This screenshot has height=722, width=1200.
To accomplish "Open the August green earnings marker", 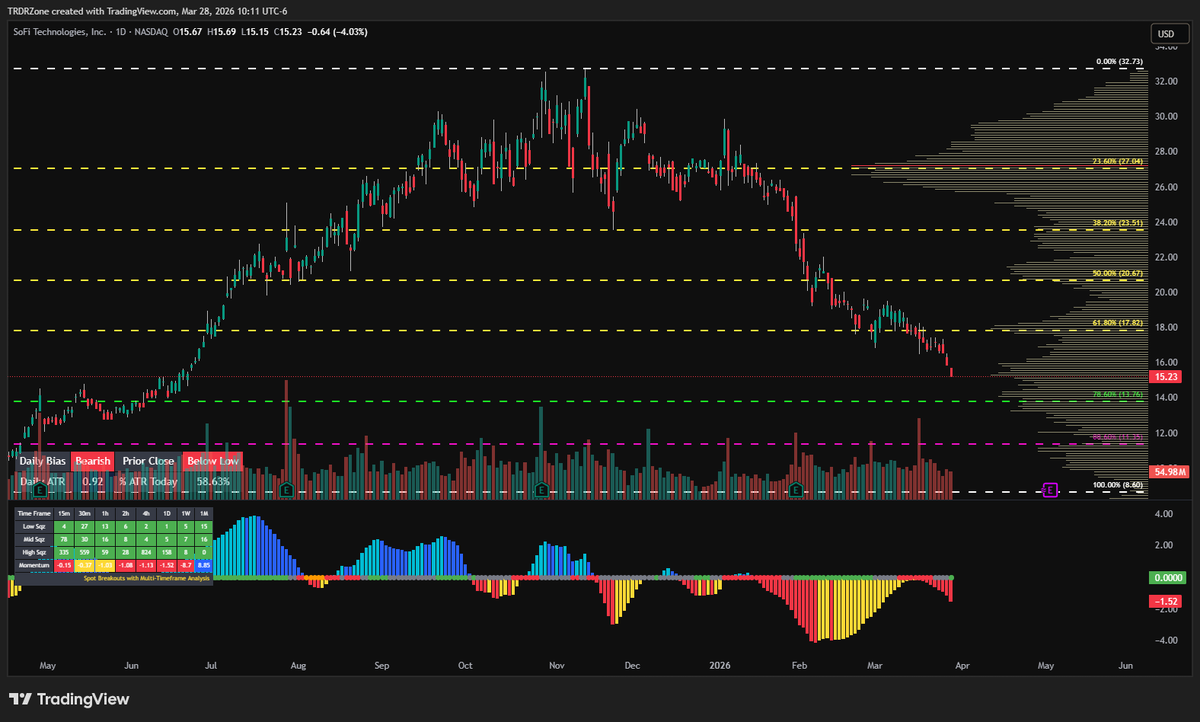I will 287,490.
